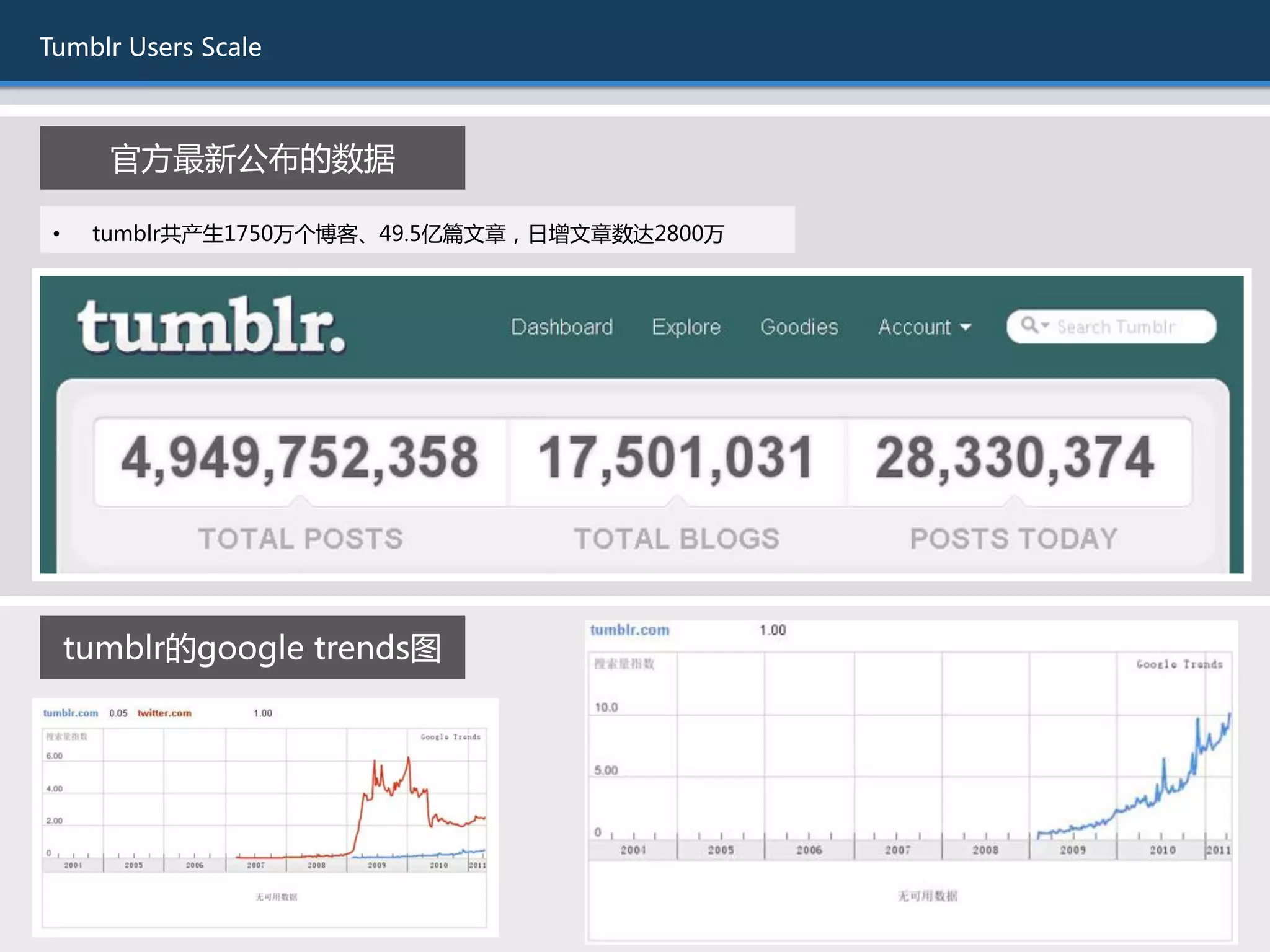Click the Search Tumblr input field
This screenshot has height=952, width=1270.
[1111, 326]
